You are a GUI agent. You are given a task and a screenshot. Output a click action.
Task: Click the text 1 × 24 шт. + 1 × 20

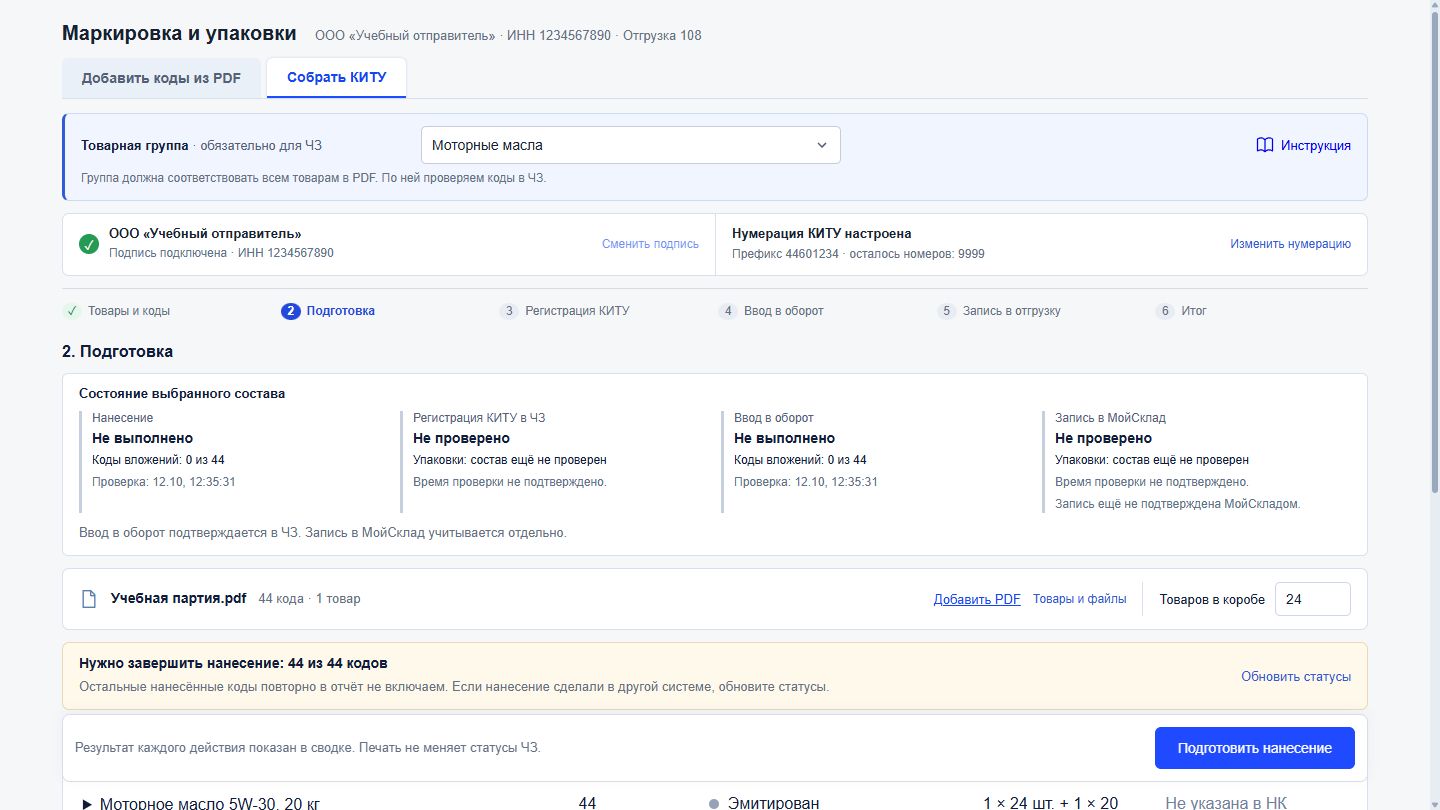click(x=1050, y=803)
